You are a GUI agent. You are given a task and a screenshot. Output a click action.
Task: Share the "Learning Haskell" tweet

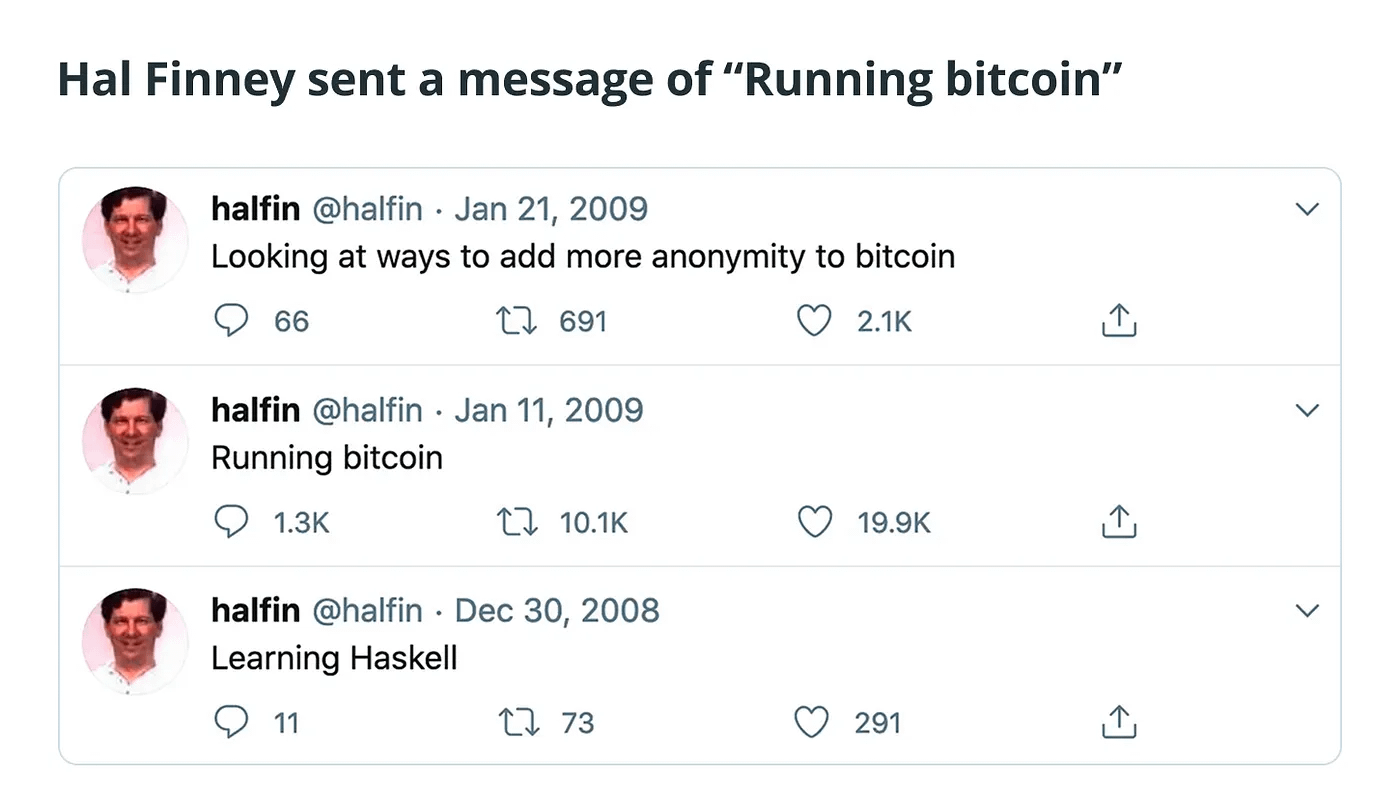pyautogui.click(x=1119, y=722)
